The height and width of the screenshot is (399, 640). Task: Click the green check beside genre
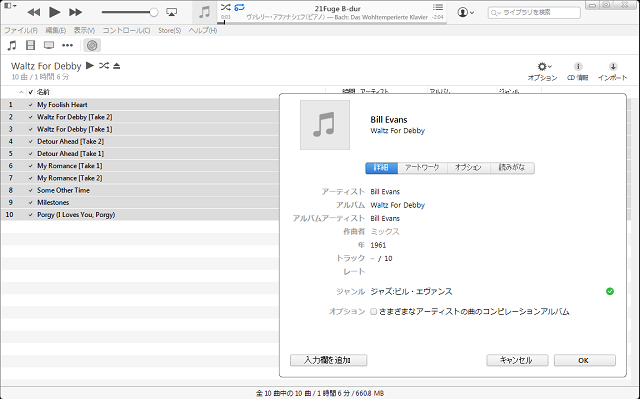coord(610,291)
